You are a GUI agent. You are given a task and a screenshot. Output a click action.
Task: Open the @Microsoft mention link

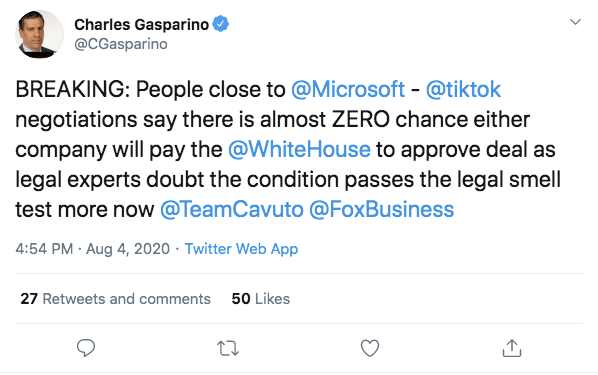coord(348,89)
